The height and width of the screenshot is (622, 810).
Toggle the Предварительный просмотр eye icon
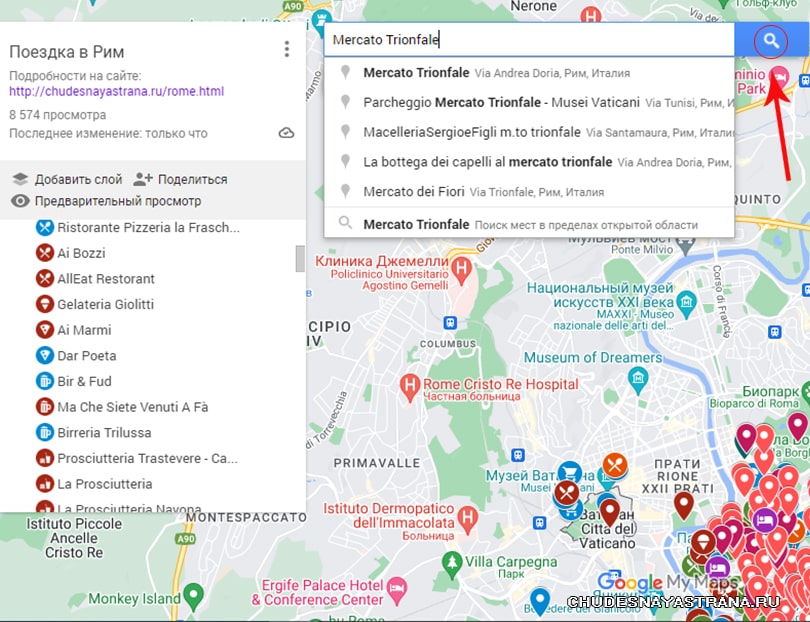[20, 201]
